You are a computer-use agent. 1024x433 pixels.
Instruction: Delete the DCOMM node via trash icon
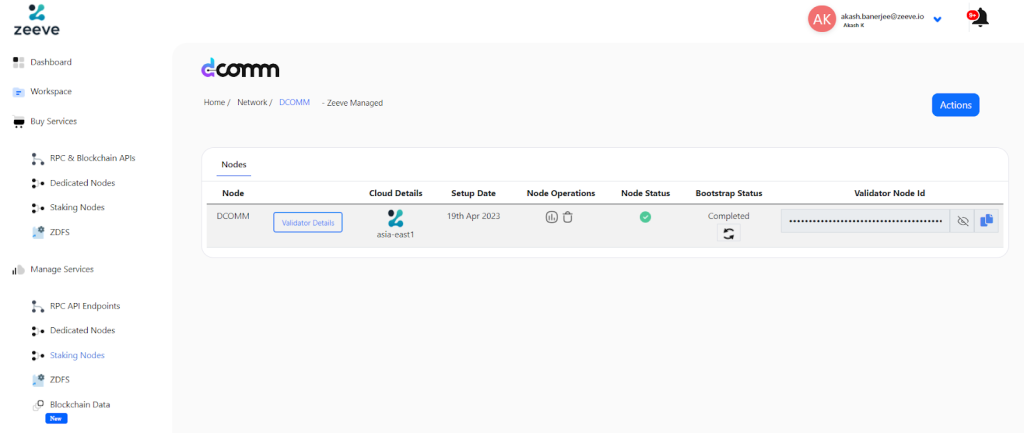click(x=568, y=217)
